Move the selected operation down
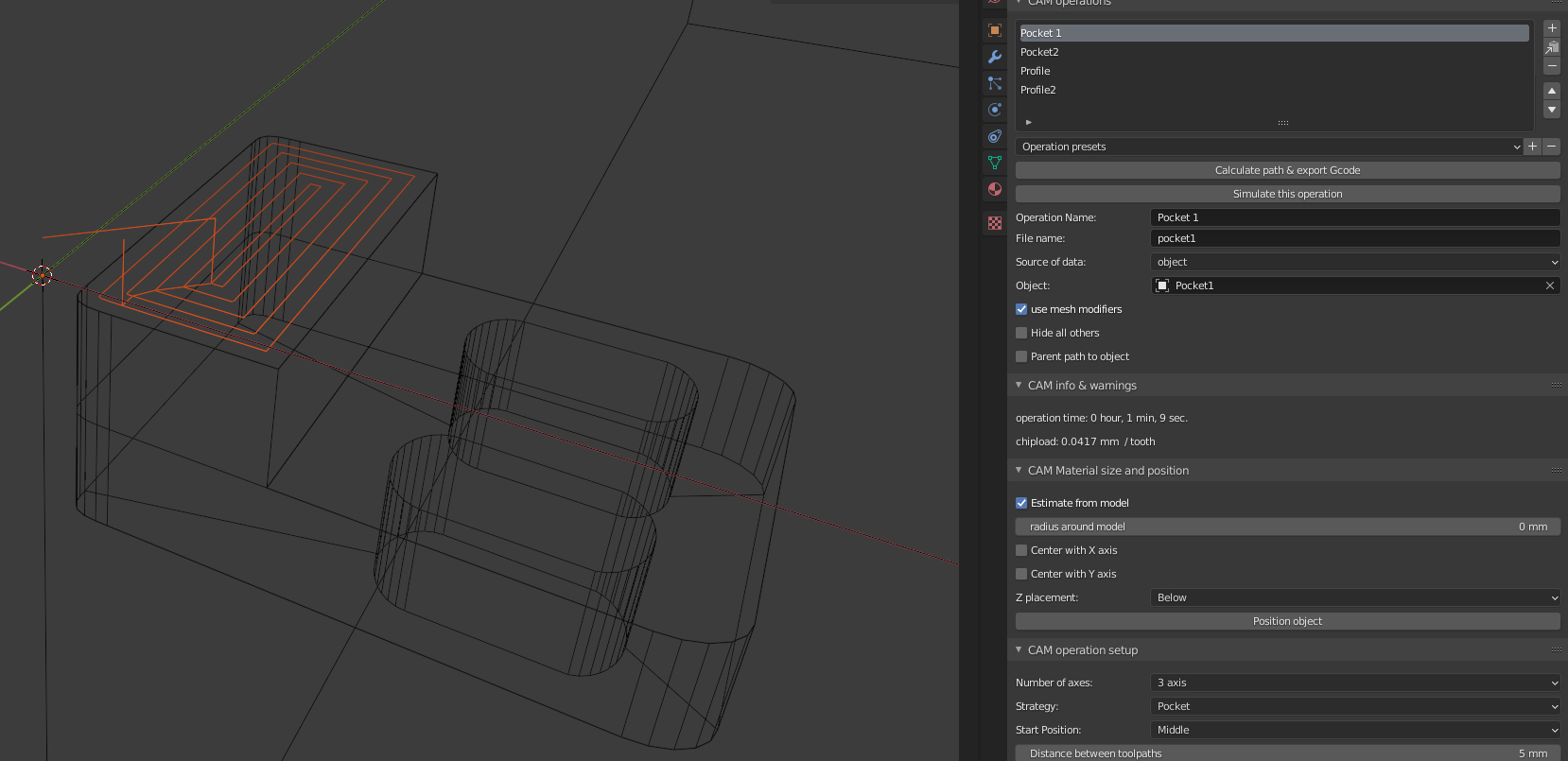The height and width of the screenshot is (761, 1568). tap(1551, 110)
